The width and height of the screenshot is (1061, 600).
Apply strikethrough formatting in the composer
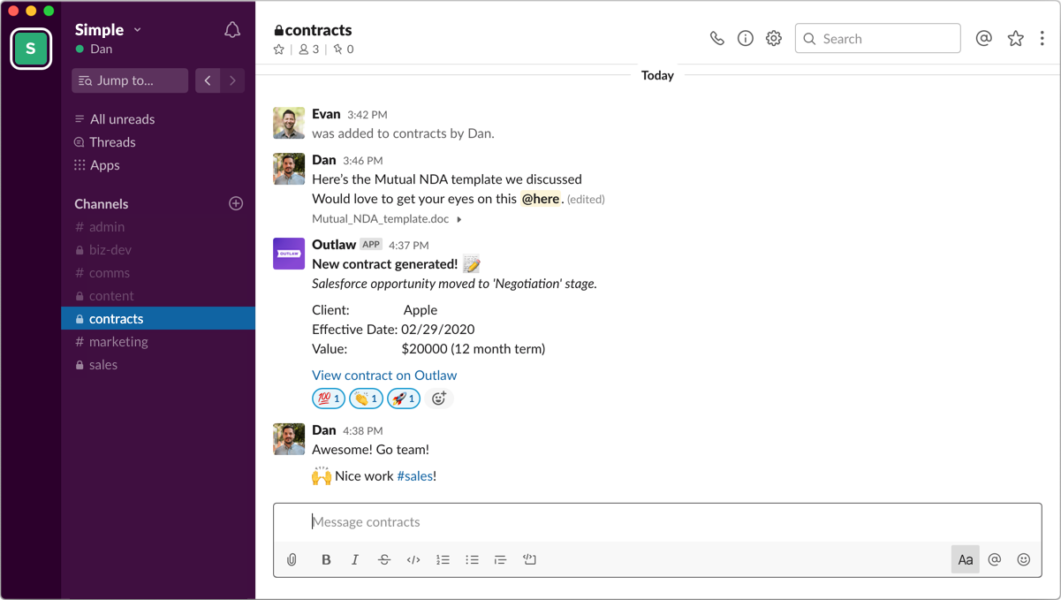point(384,559)
